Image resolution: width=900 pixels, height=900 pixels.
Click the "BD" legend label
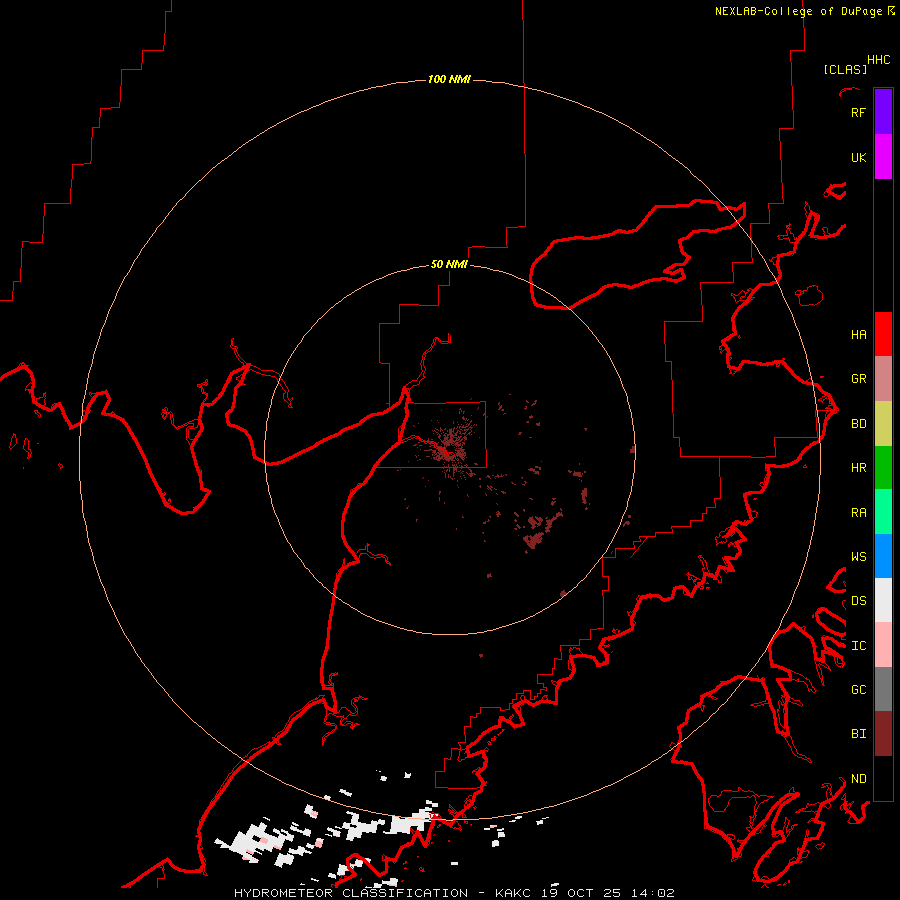[x=858, y=424]
